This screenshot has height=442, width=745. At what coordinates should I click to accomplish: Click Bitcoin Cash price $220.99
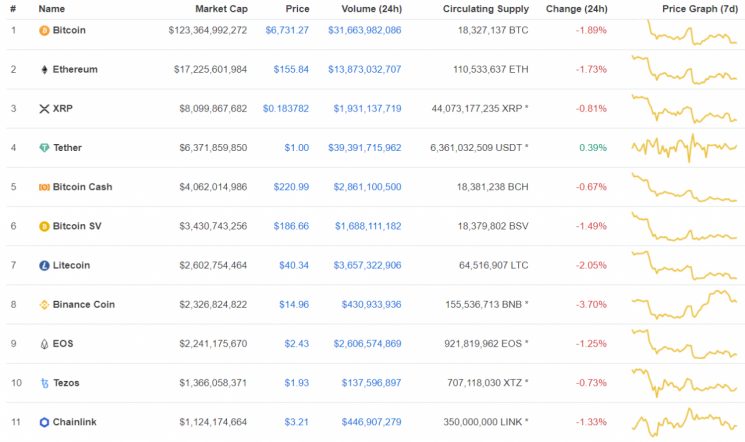click(291, 187)
